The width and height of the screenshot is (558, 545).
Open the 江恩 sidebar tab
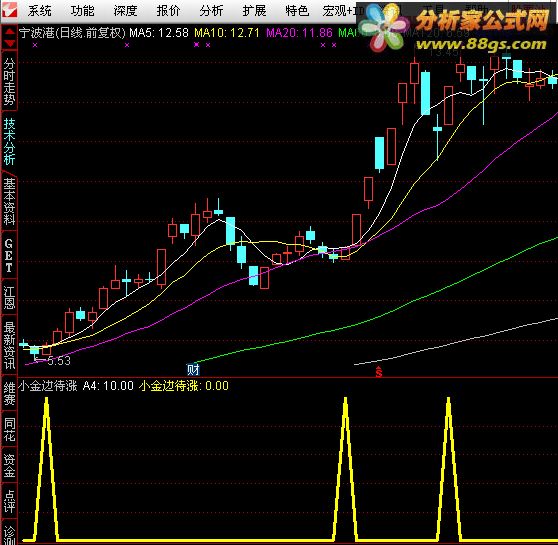click(x=9, y=298)
